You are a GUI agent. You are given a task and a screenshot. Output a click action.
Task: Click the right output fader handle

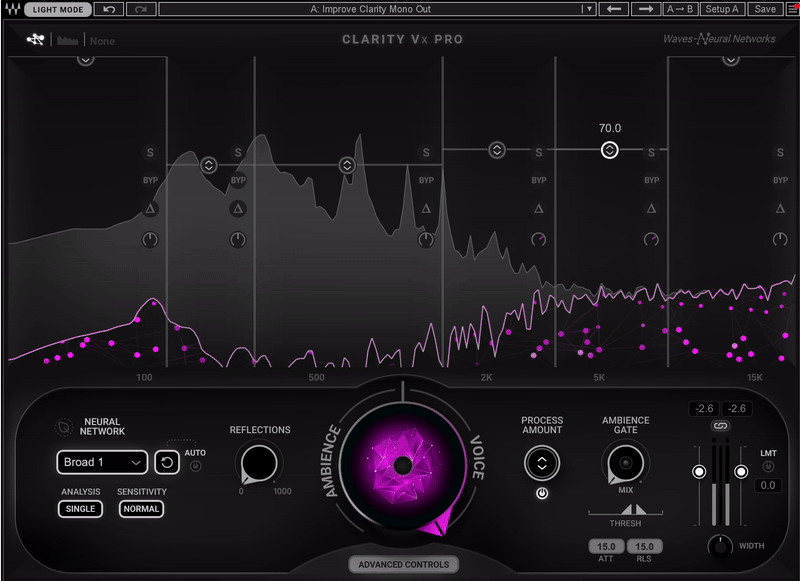(741, 472)
